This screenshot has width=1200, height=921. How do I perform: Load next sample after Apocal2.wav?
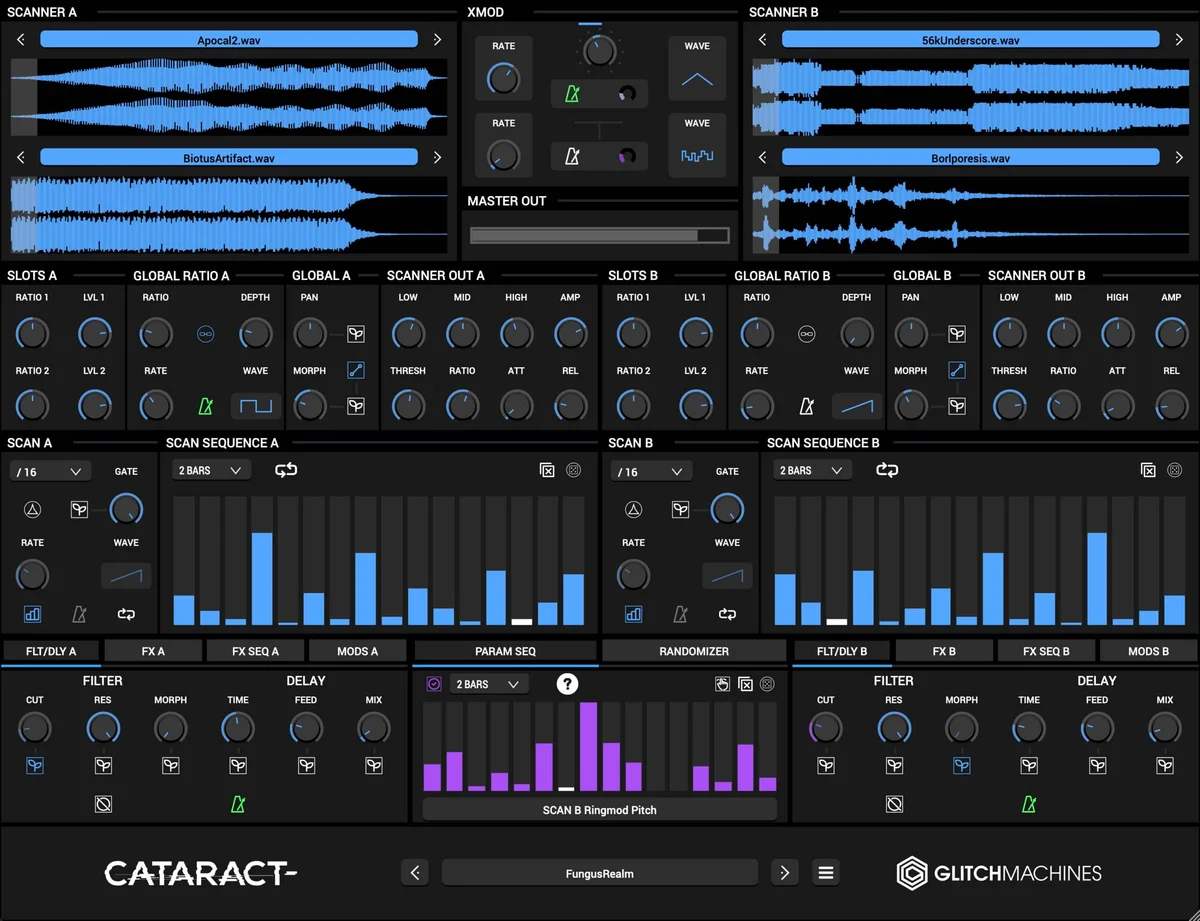[437, 40]
